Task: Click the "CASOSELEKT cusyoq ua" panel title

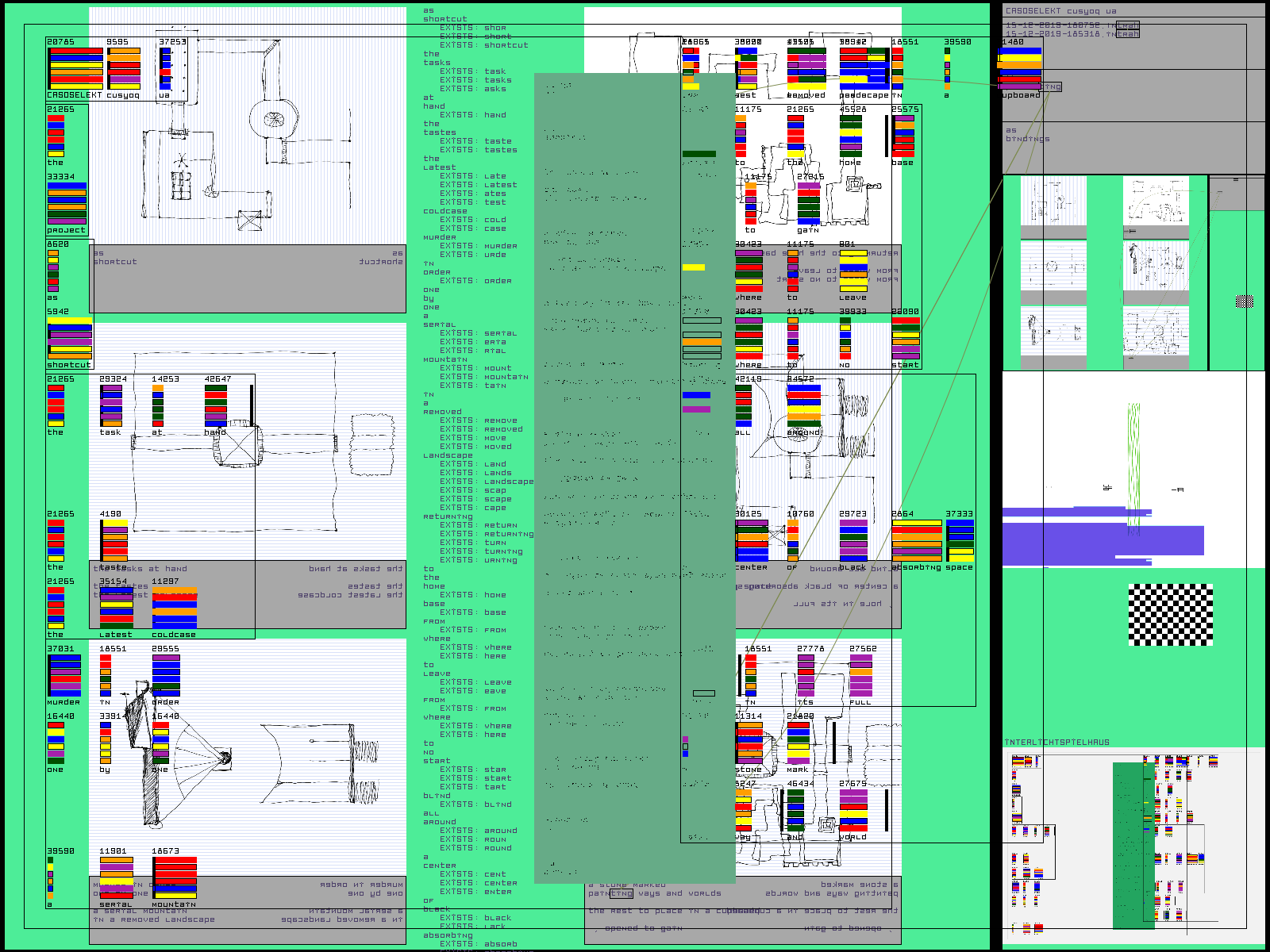Action: (1060, 11)
